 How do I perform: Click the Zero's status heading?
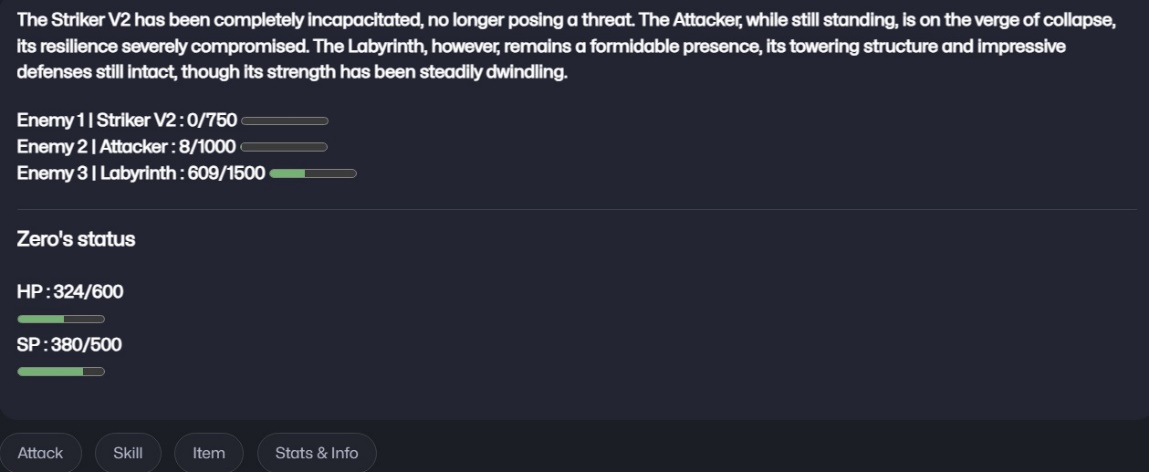coord(76,240)
